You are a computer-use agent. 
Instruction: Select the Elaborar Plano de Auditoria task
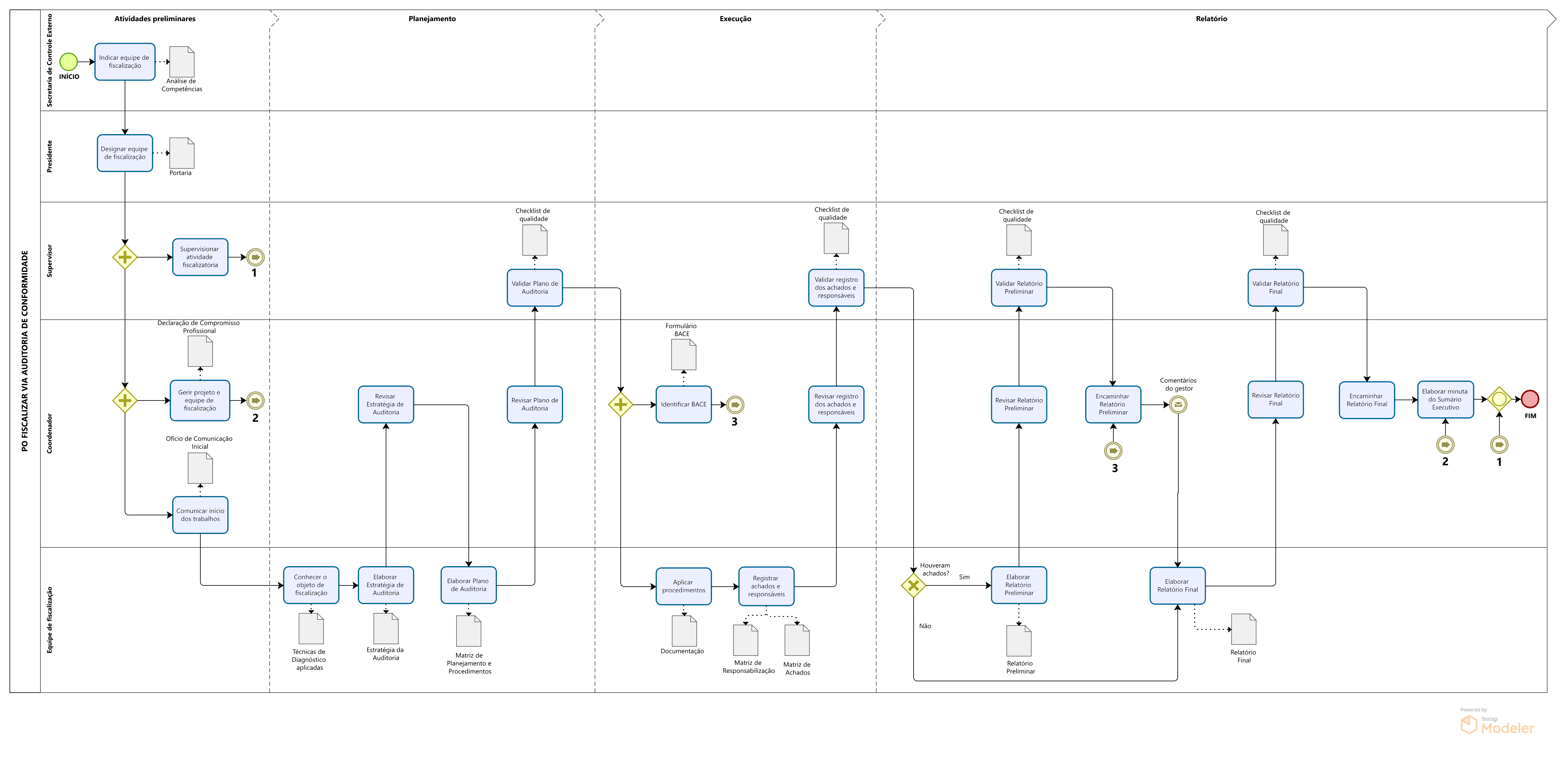469,585
